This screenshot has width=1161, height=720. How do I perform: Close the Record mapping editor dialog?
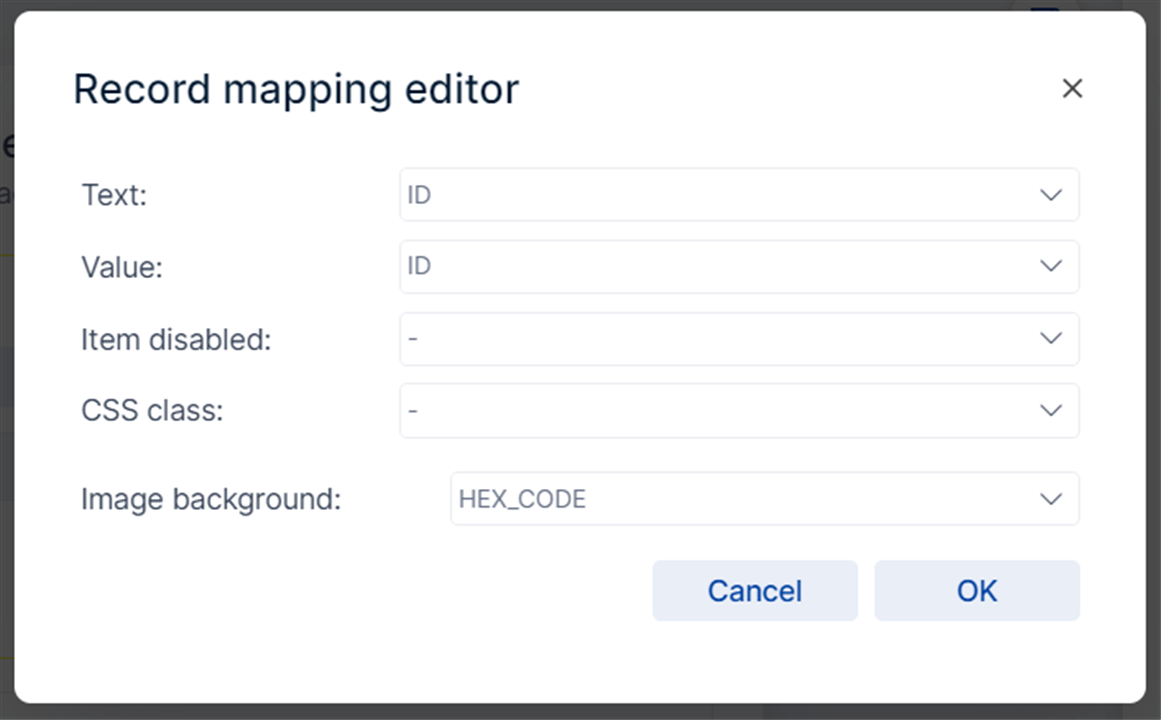tap(1072, 89)
